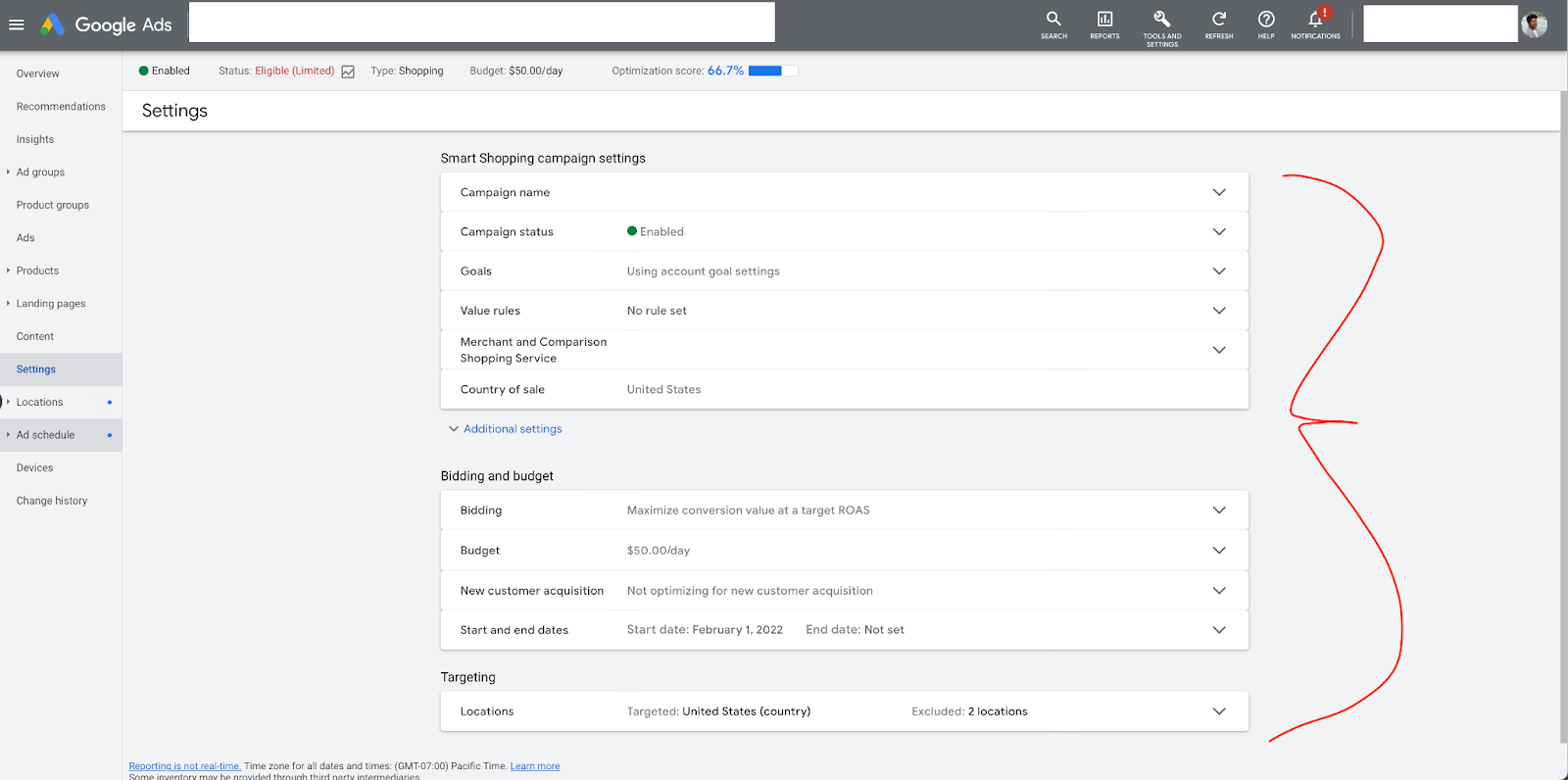Open the hamburger main menu
The image size is (1568, 780).
tap(17, 24)
